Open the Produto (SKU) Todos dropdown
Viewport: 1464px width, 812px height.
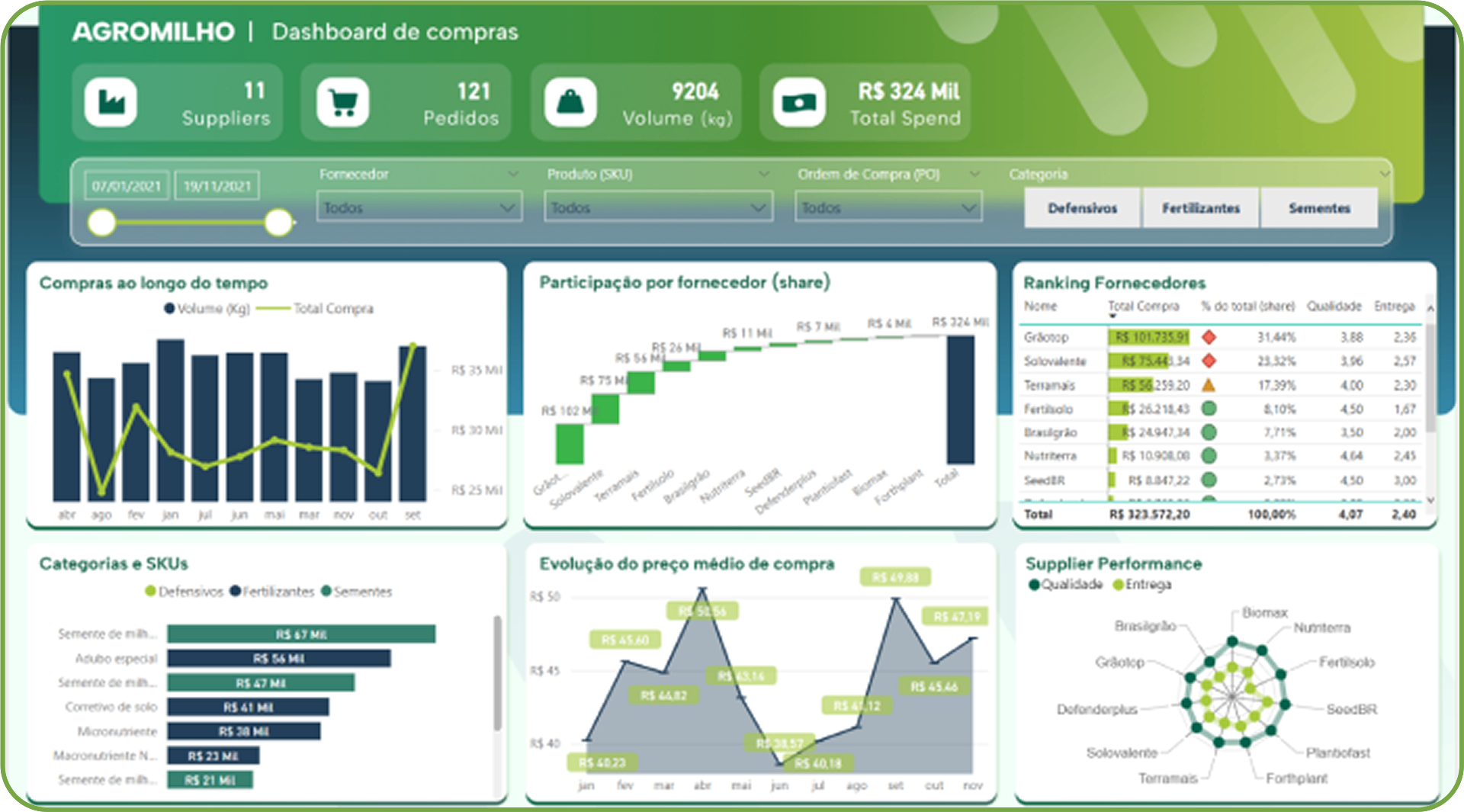pos(659,207)
